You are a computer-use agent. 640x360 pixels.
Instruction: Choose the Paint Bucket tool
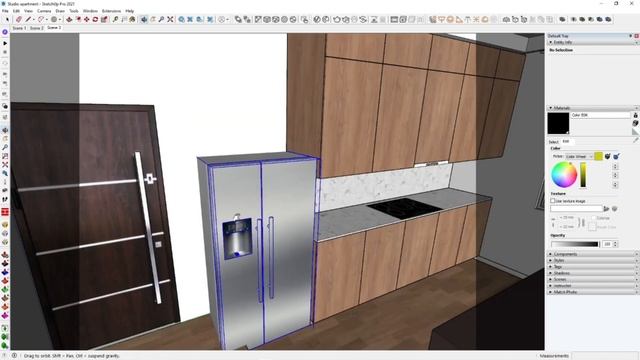[132, 19]
